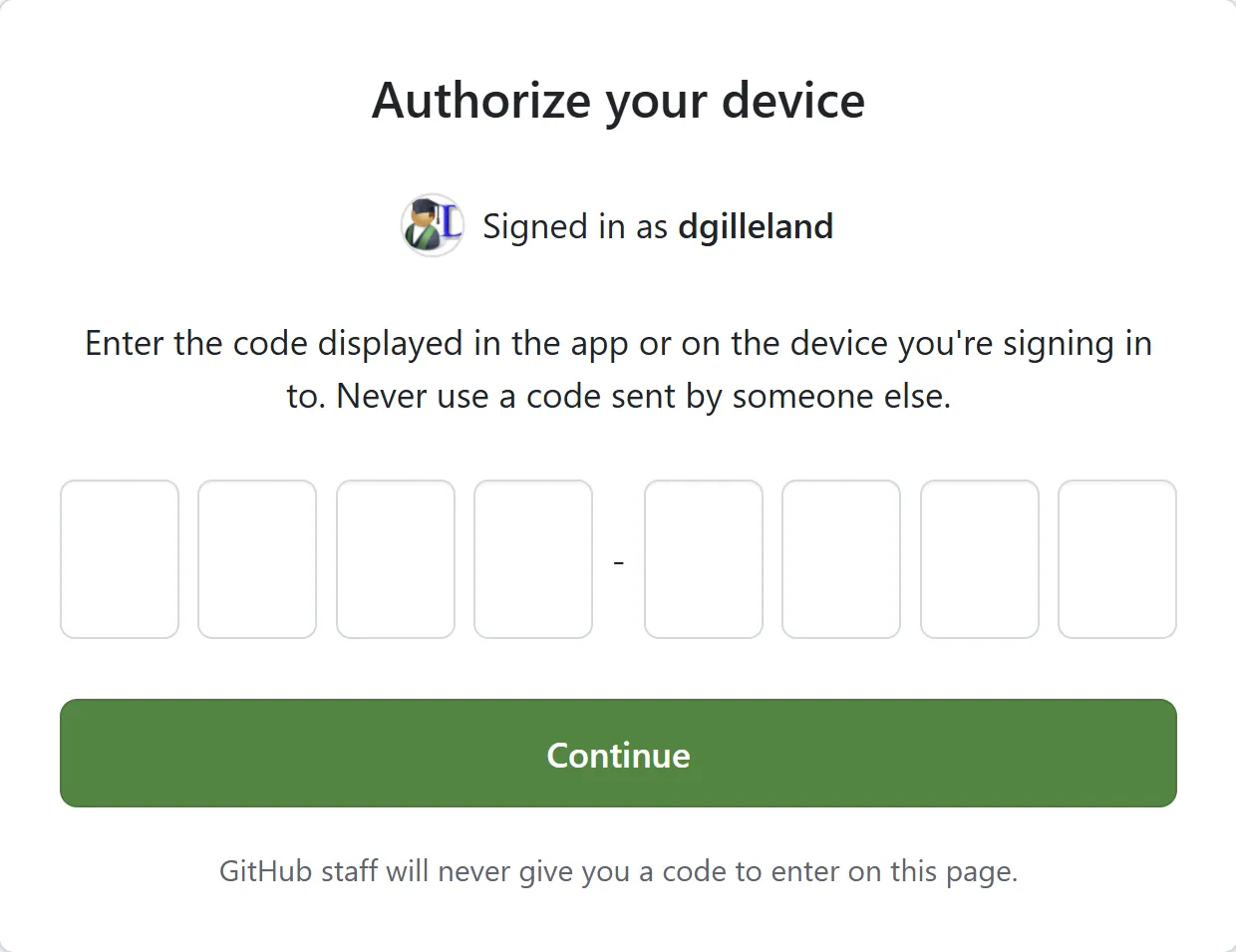Click the third code entry box

(395, 558)
